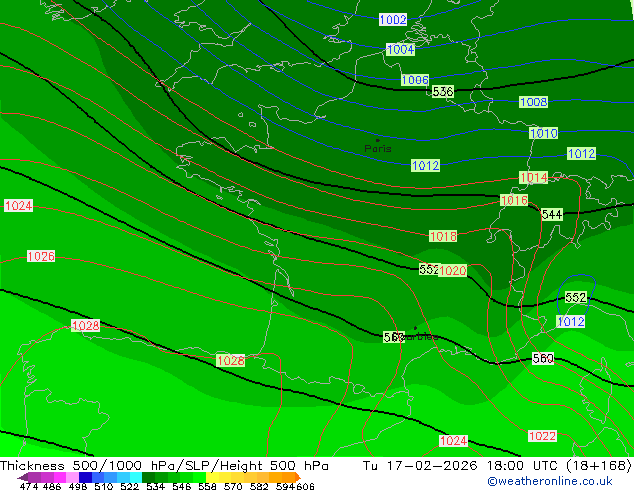The image size is (634, 490).
Task: Click the 1006 isobar label
Action: tap(415, 80)
